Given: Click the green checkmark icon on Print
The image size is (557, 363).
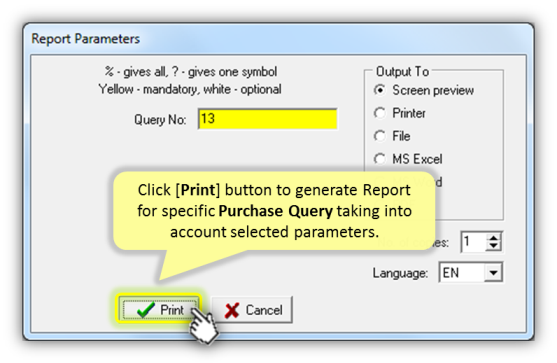Looking at the screenshot, I should click(146, 310).
